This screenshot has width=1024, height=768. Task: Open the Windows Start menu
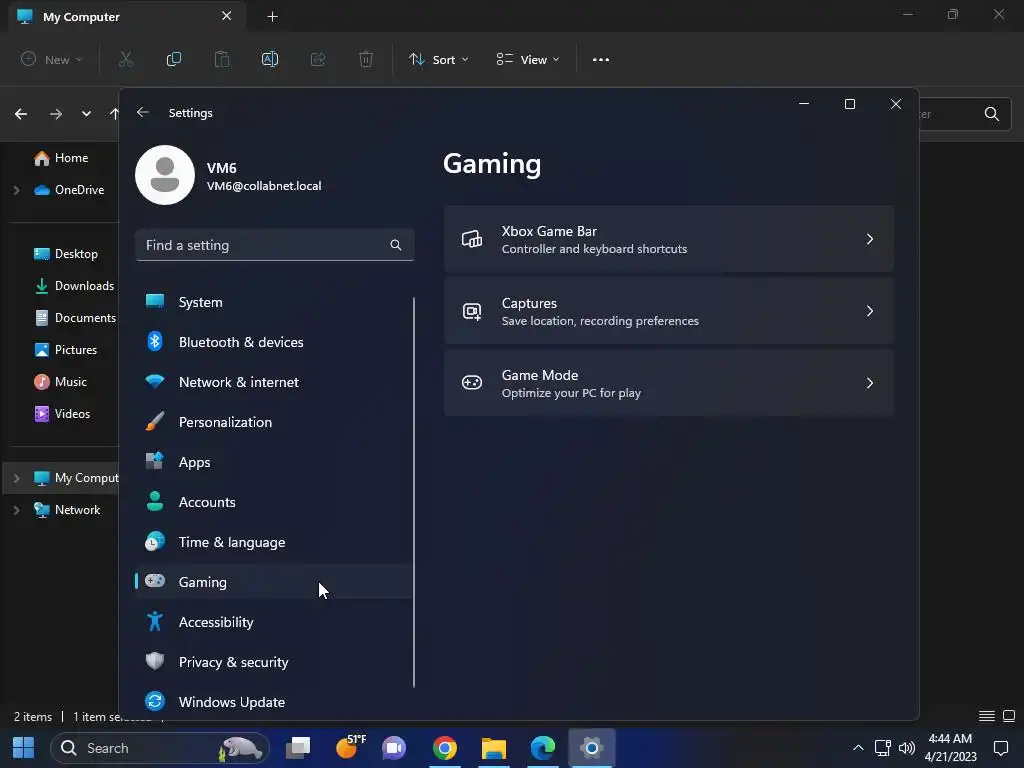pyautogui.click(x=24, y=748)
